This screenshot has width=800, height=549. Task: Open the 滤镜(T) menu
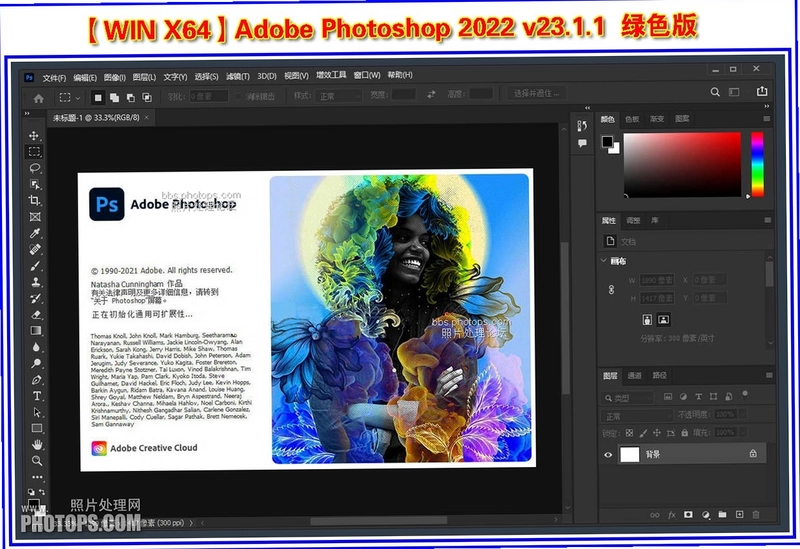238,77
